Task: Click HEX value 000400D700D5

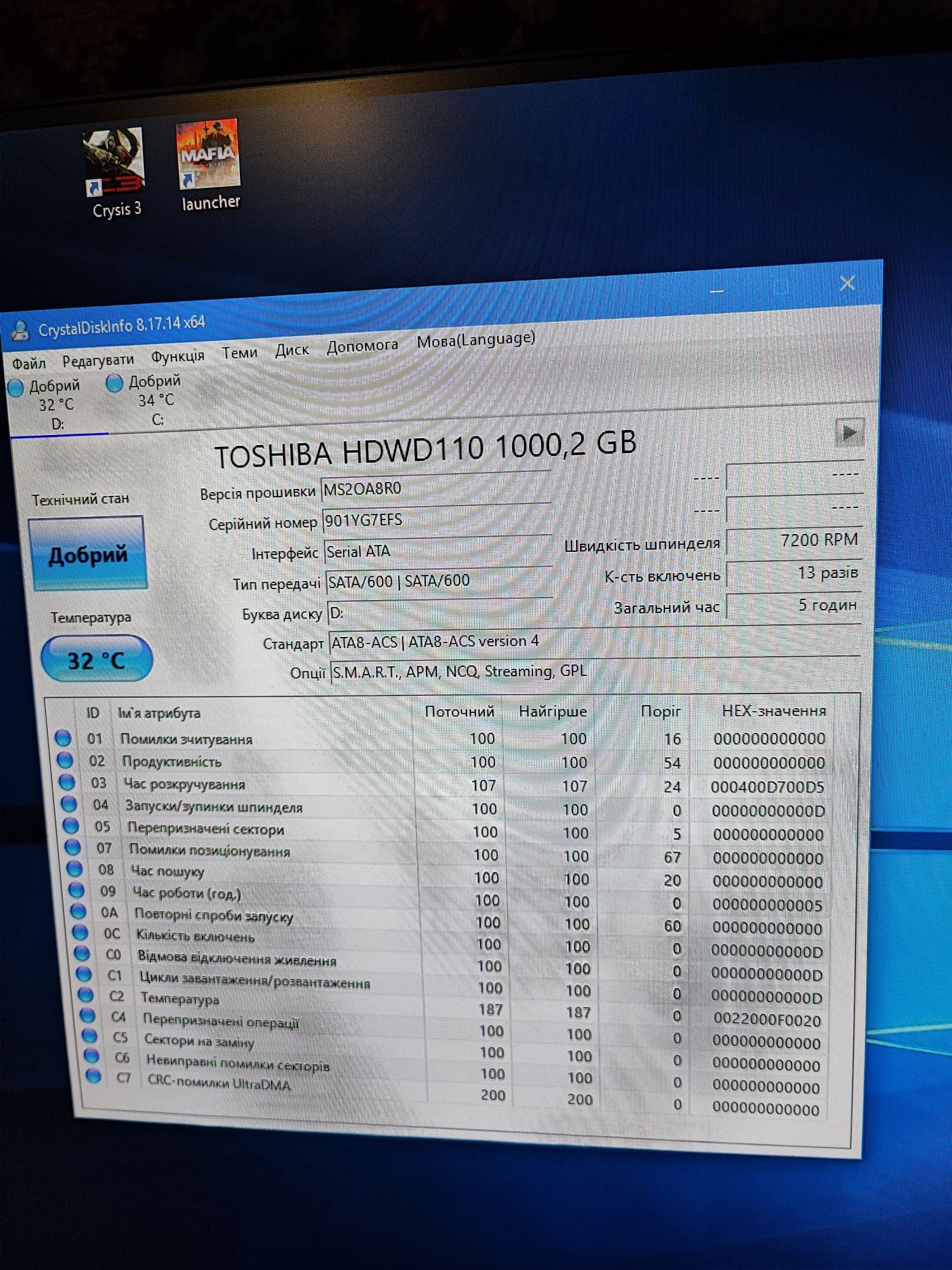Action: (x=767, y=787)
